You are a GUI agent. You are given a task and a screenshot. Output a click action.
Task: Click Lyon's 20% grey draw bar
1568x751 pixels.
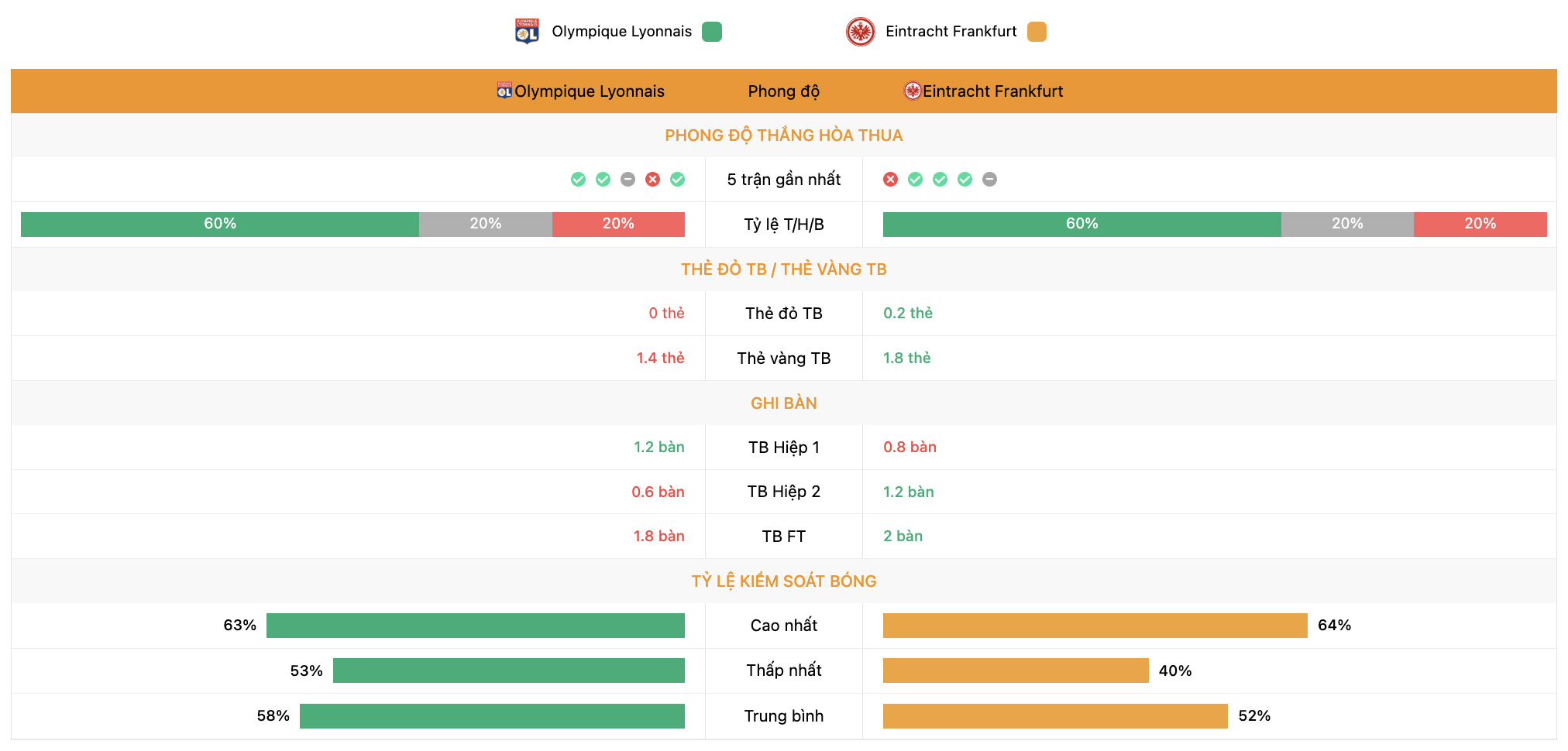coord(486,224)
